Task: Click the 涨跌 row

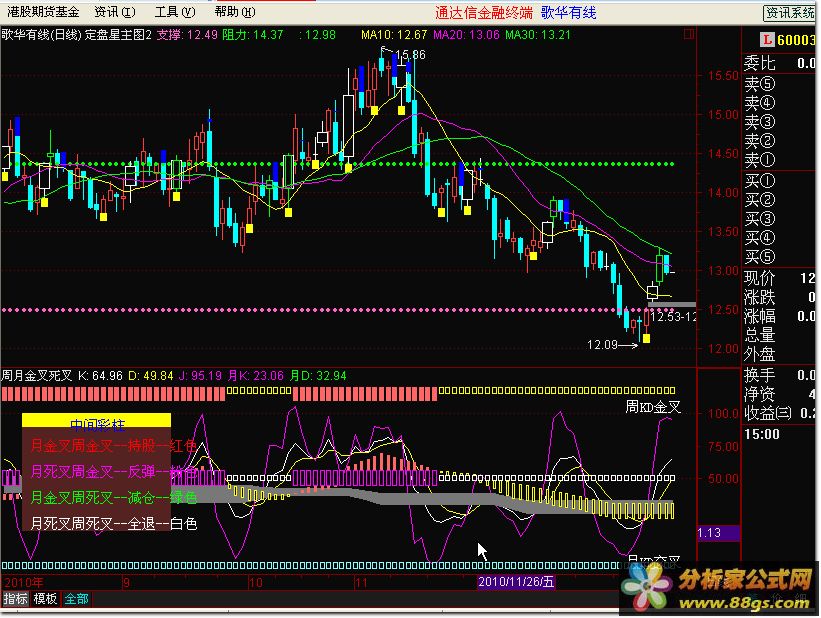Action: click(779, 297)
